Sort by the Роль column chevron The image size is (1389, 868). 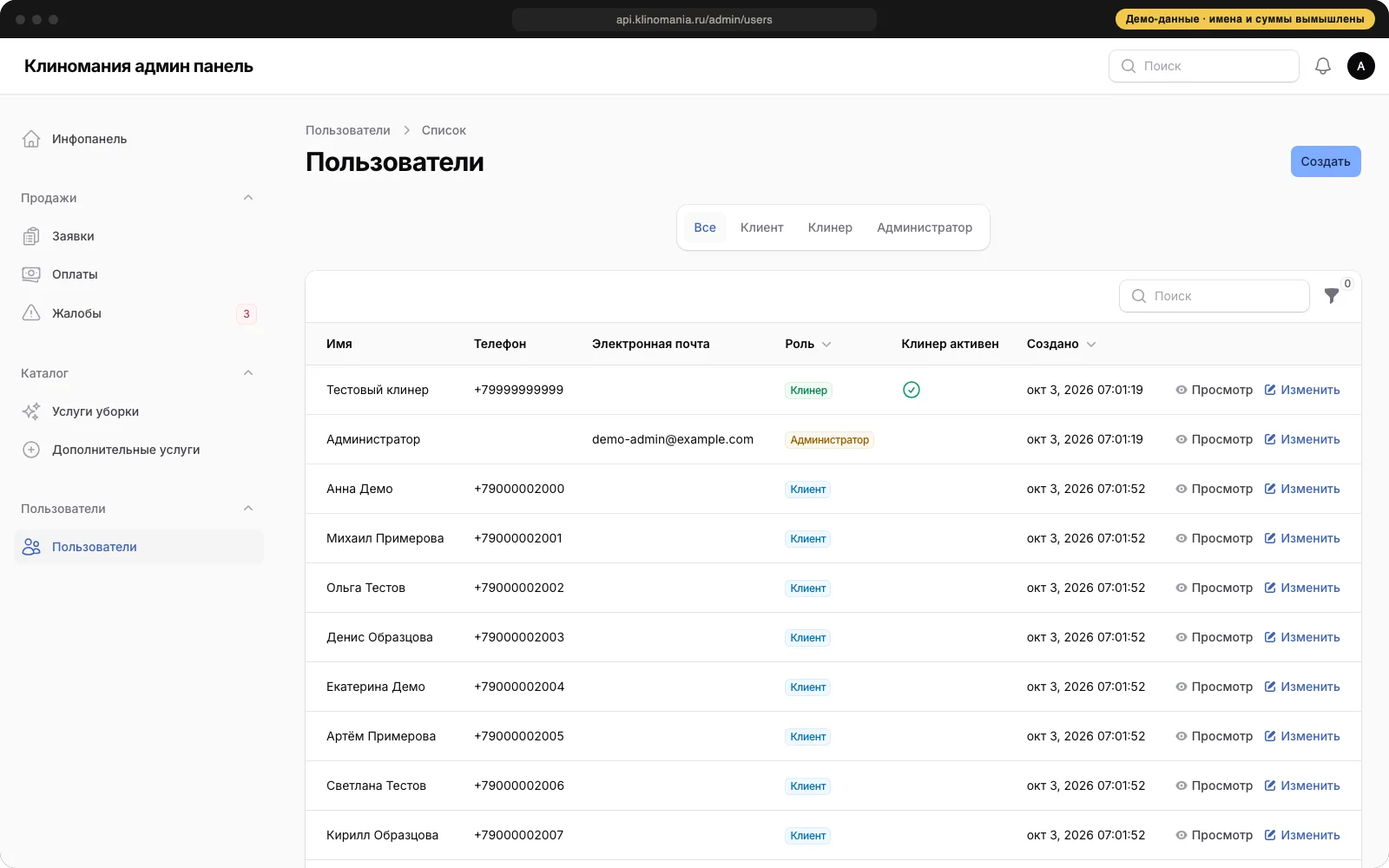[x=826, y=345]
